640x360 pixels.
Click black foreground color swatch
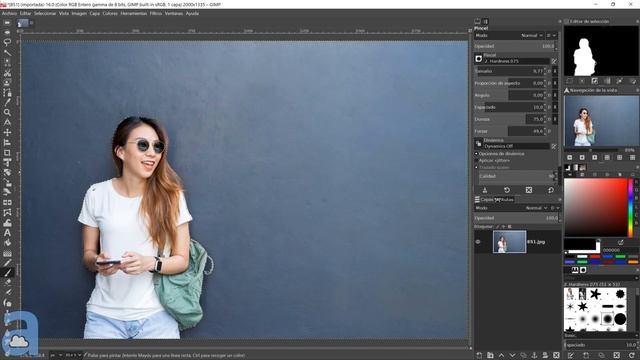pos(580,244)
